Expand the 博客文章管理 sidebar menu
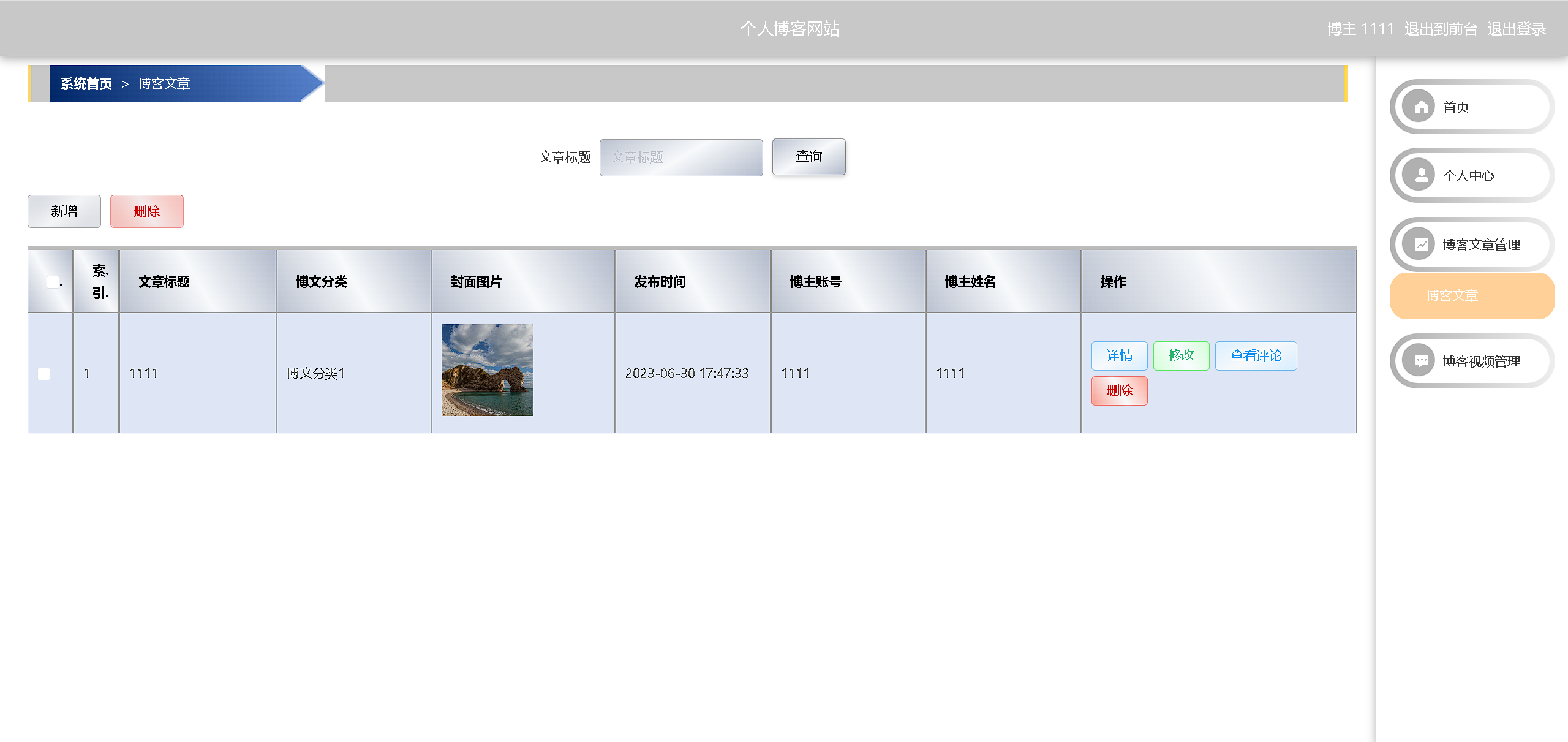The image size is (1568, 742). tap(1481, 244)
